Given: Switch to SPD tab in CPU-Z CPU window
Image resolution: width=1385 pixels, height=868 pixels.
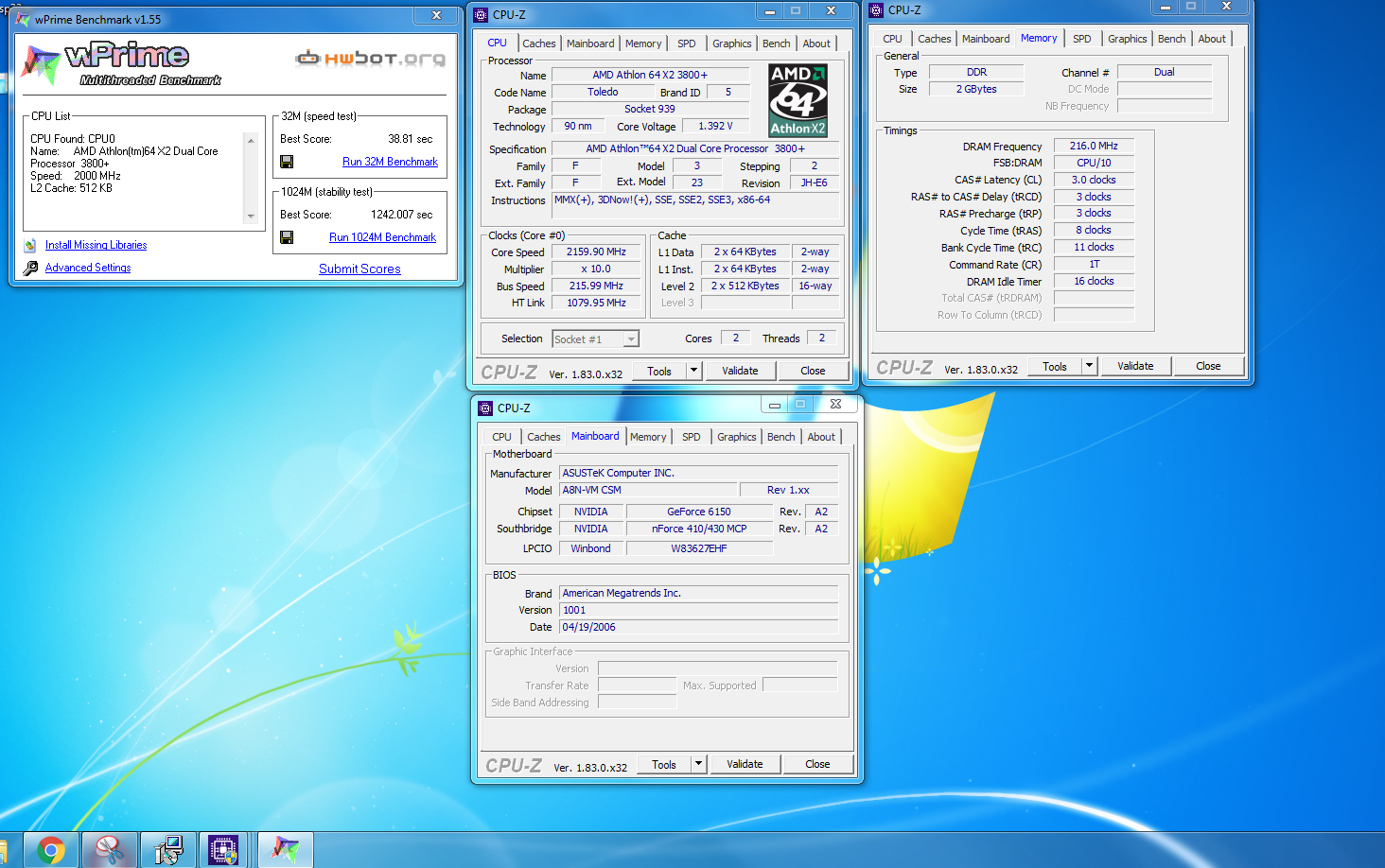Looking at the screenshot, I should point(687,43).
